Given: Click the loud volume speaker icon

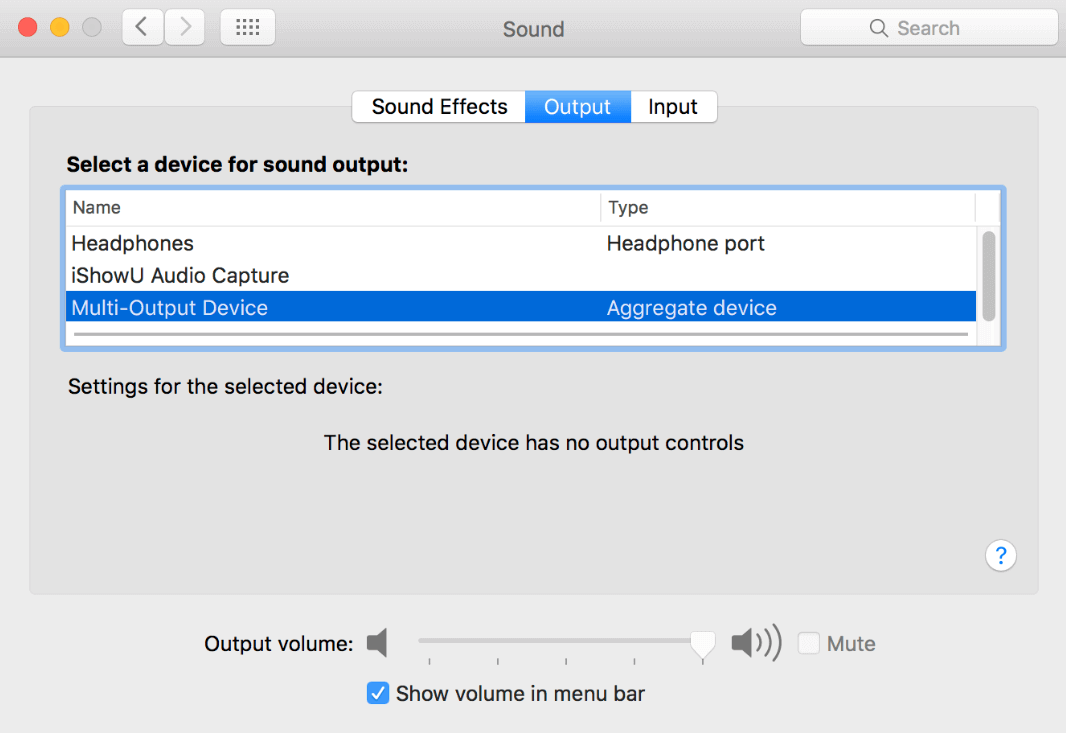Looking at the screenshot, I should 755,643.
